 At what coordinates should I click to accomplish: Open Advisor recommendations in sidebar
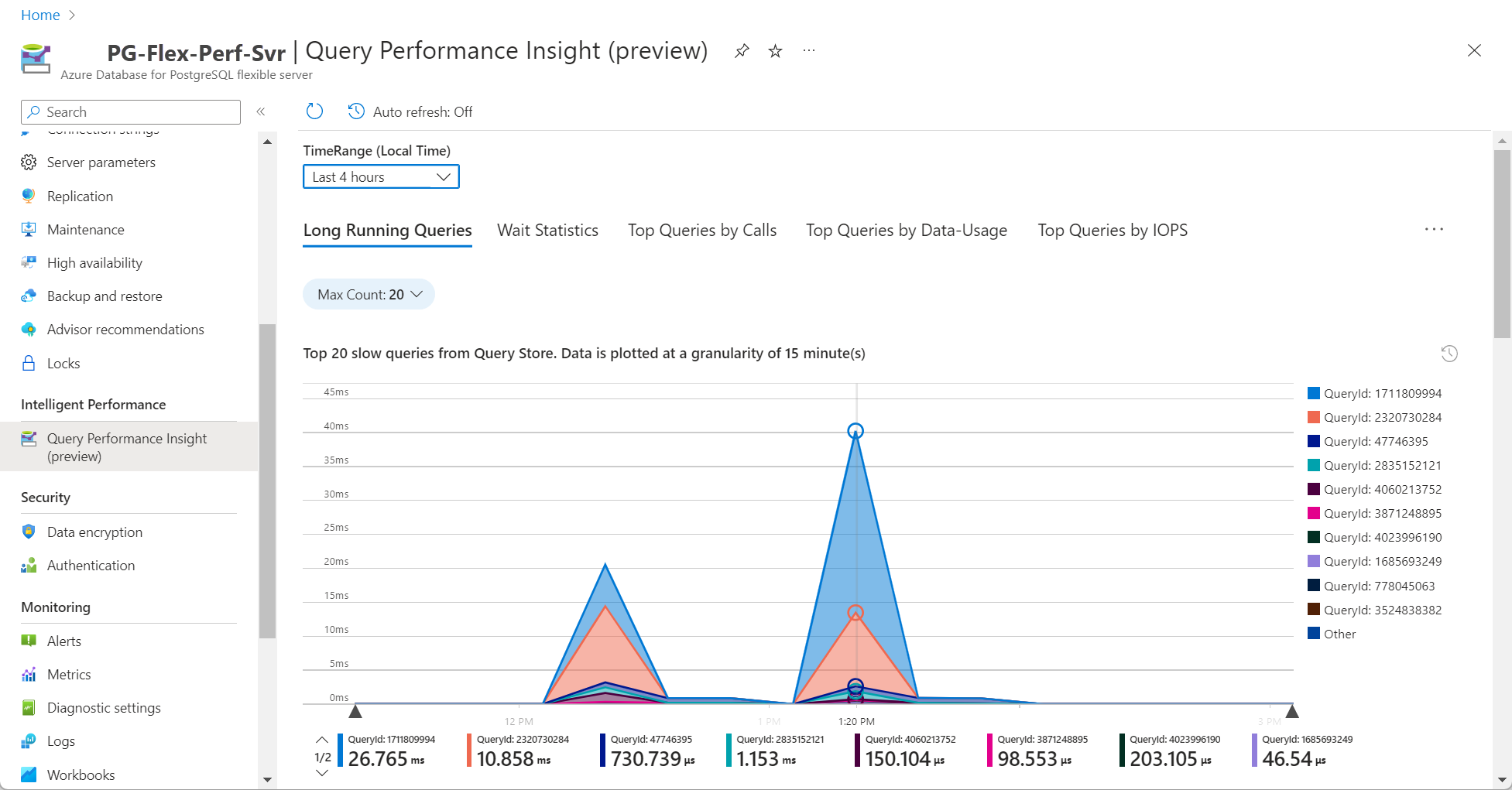coord(125,330)
